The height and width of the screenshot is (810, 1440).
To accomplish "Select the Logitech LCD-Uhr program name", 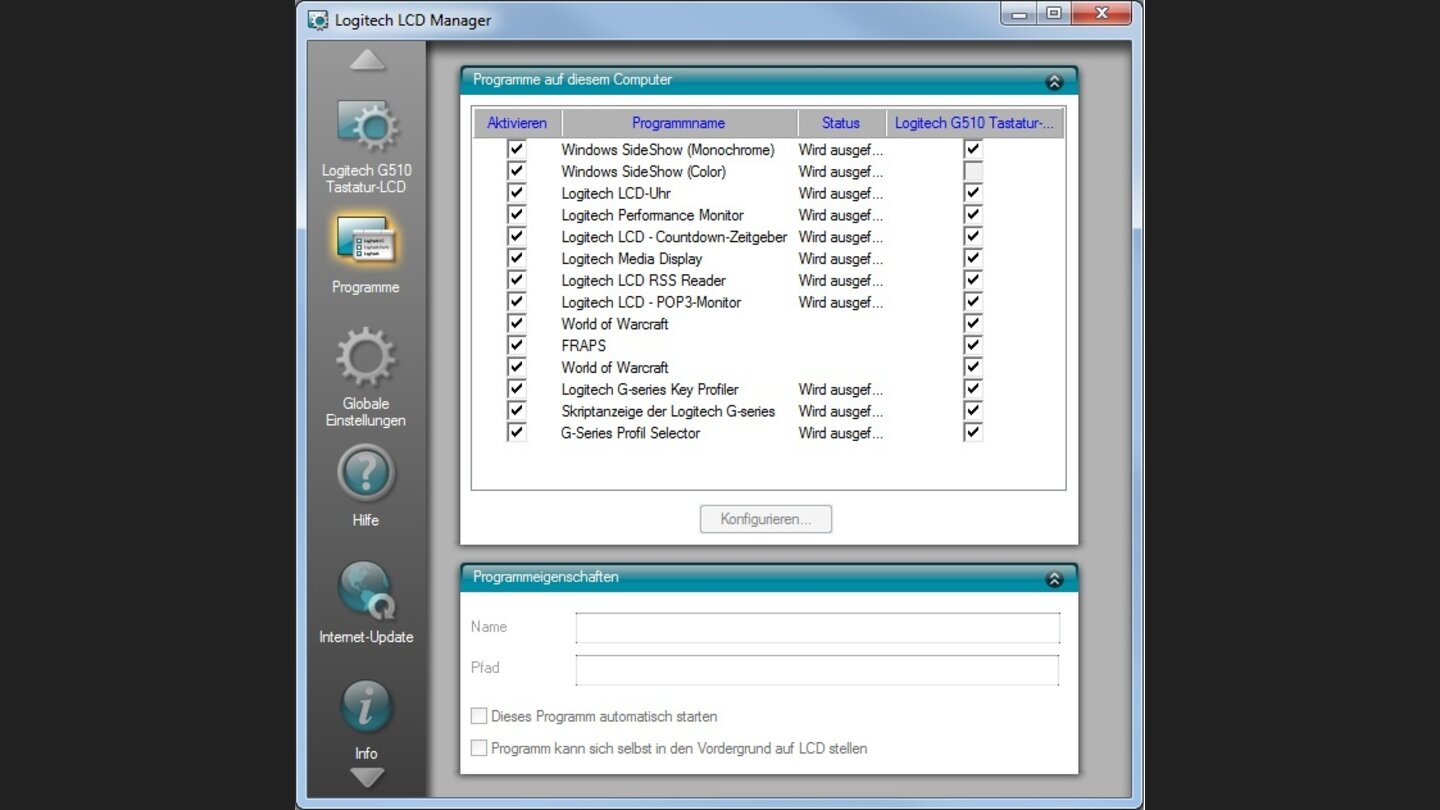I will pyautogui.click(x=616, y=193).
